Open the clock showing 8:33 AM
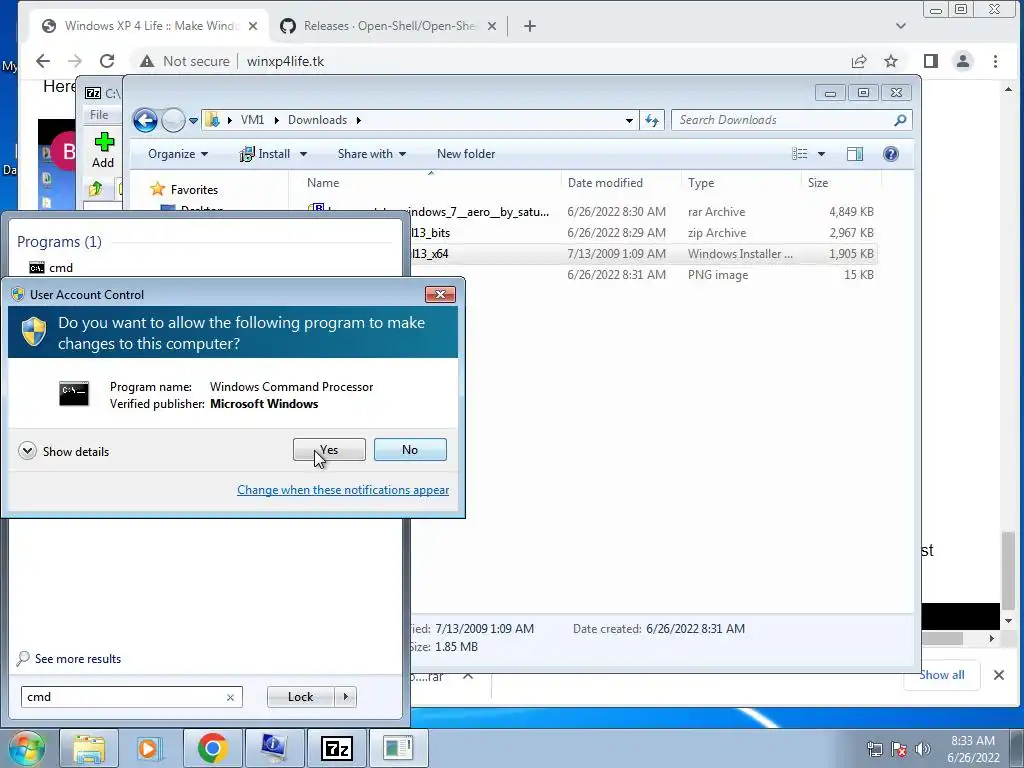1024x768 pixels. pyautogui.click(x=973, y=749)
